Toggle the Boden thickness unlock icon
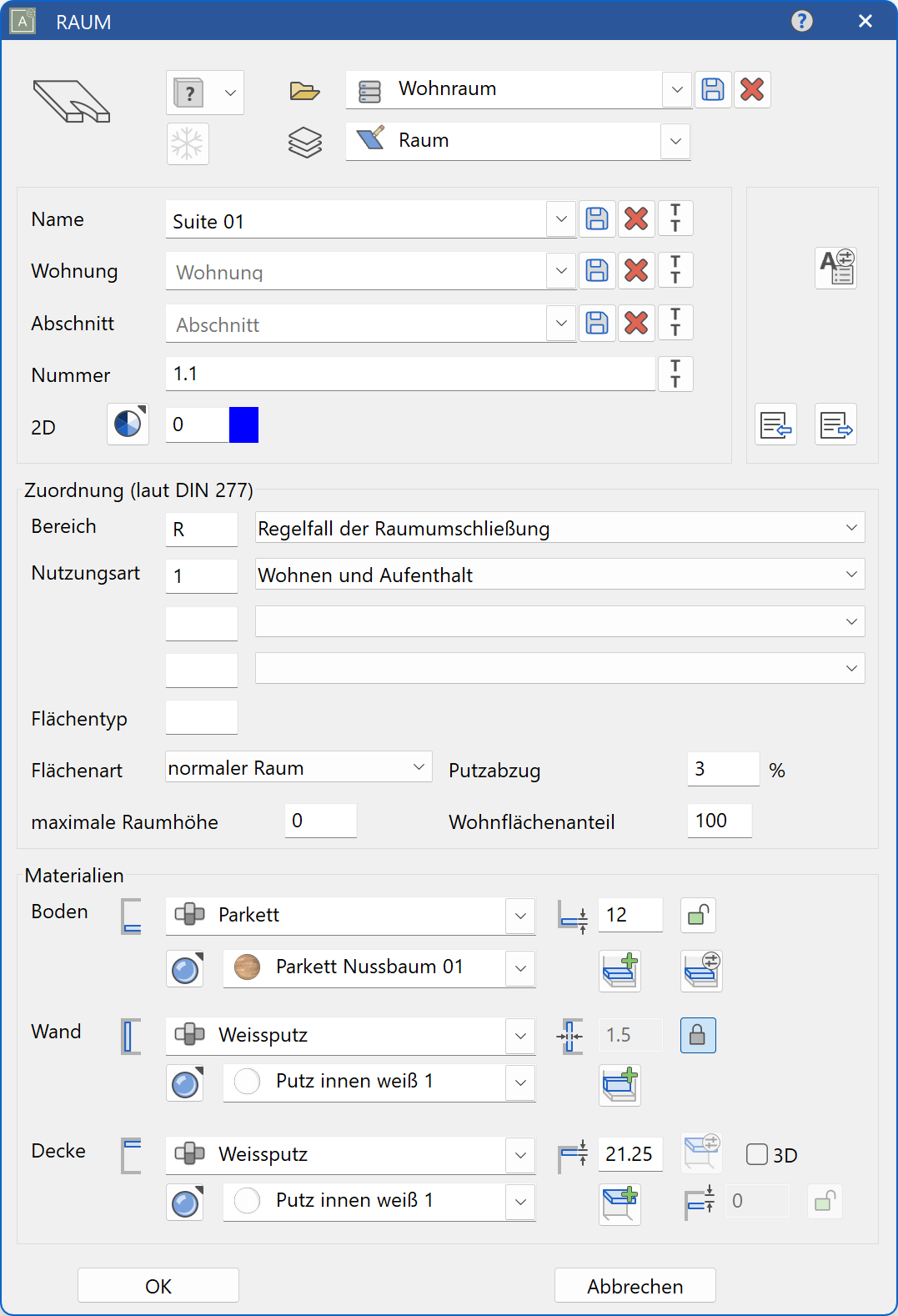 click(698, 916)
